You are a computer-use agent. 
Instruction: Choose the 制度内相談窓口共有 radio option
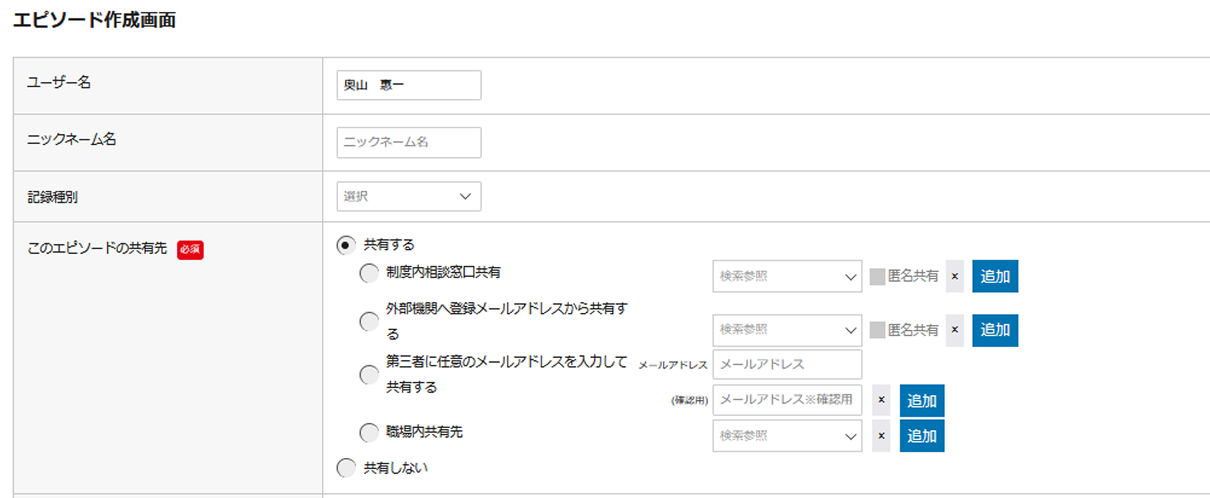click(x=369, y=272)
